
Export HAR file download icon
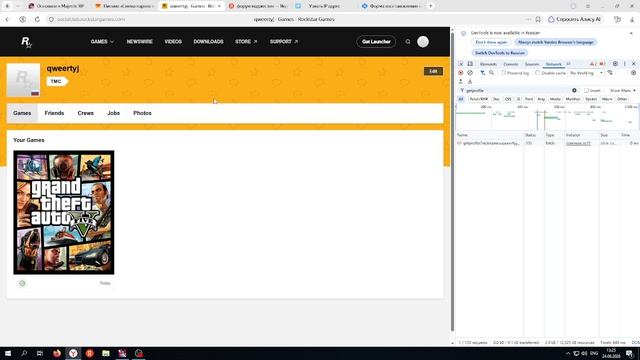click(470, 82)
